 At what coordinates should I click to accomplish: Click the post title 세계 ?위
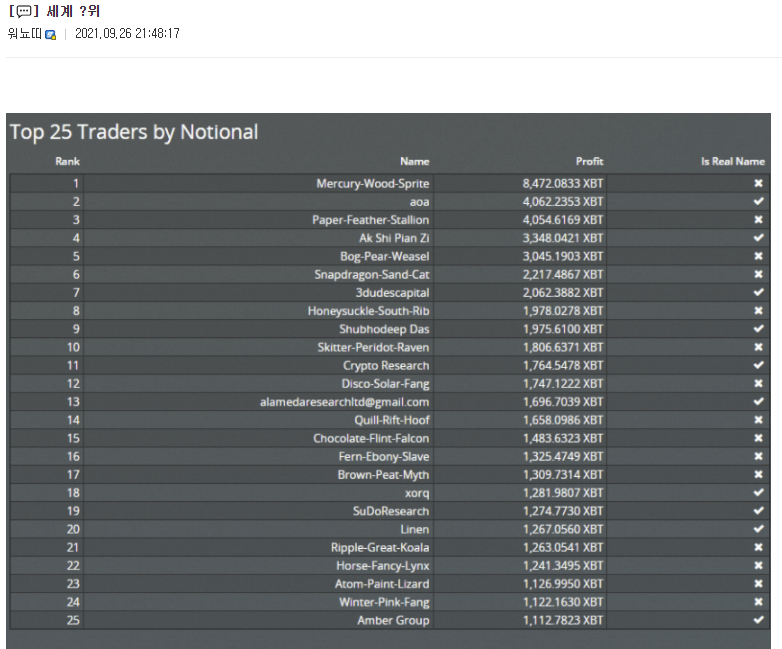click(73, 11)
